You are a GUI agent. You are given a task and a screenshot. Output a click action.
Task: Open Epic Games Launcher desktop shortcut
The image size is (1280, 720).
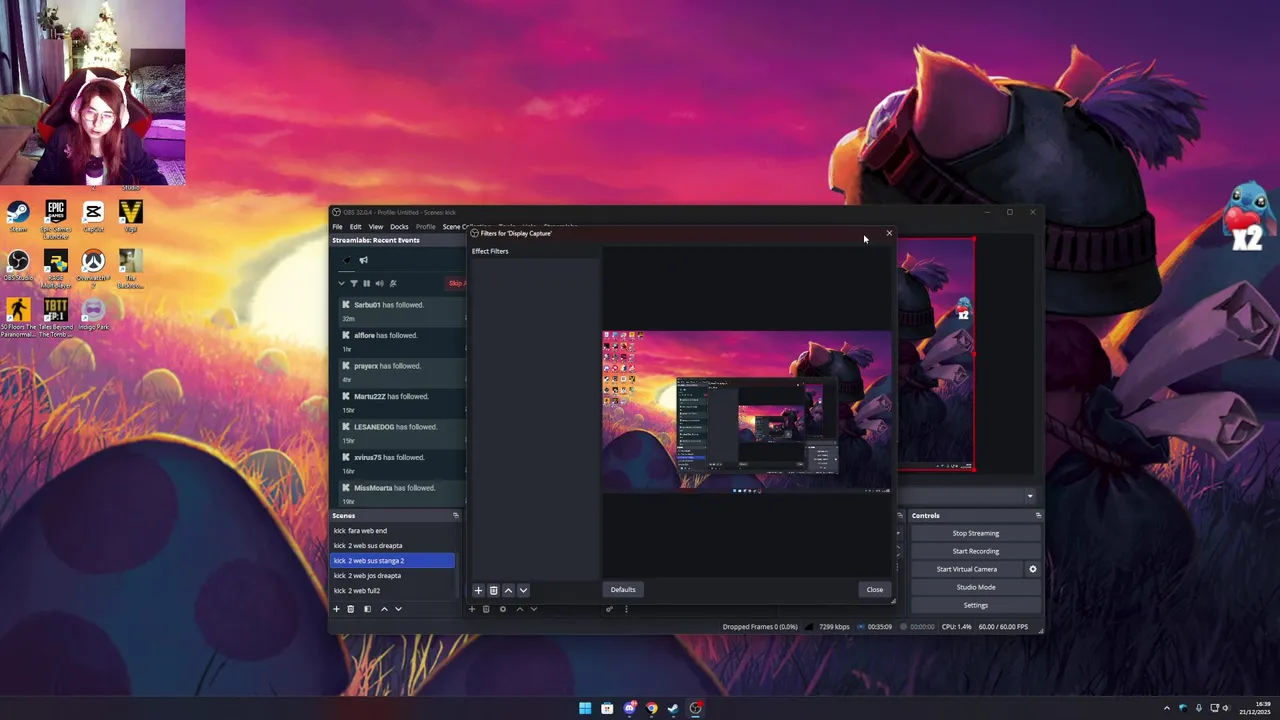pos(56,219)
